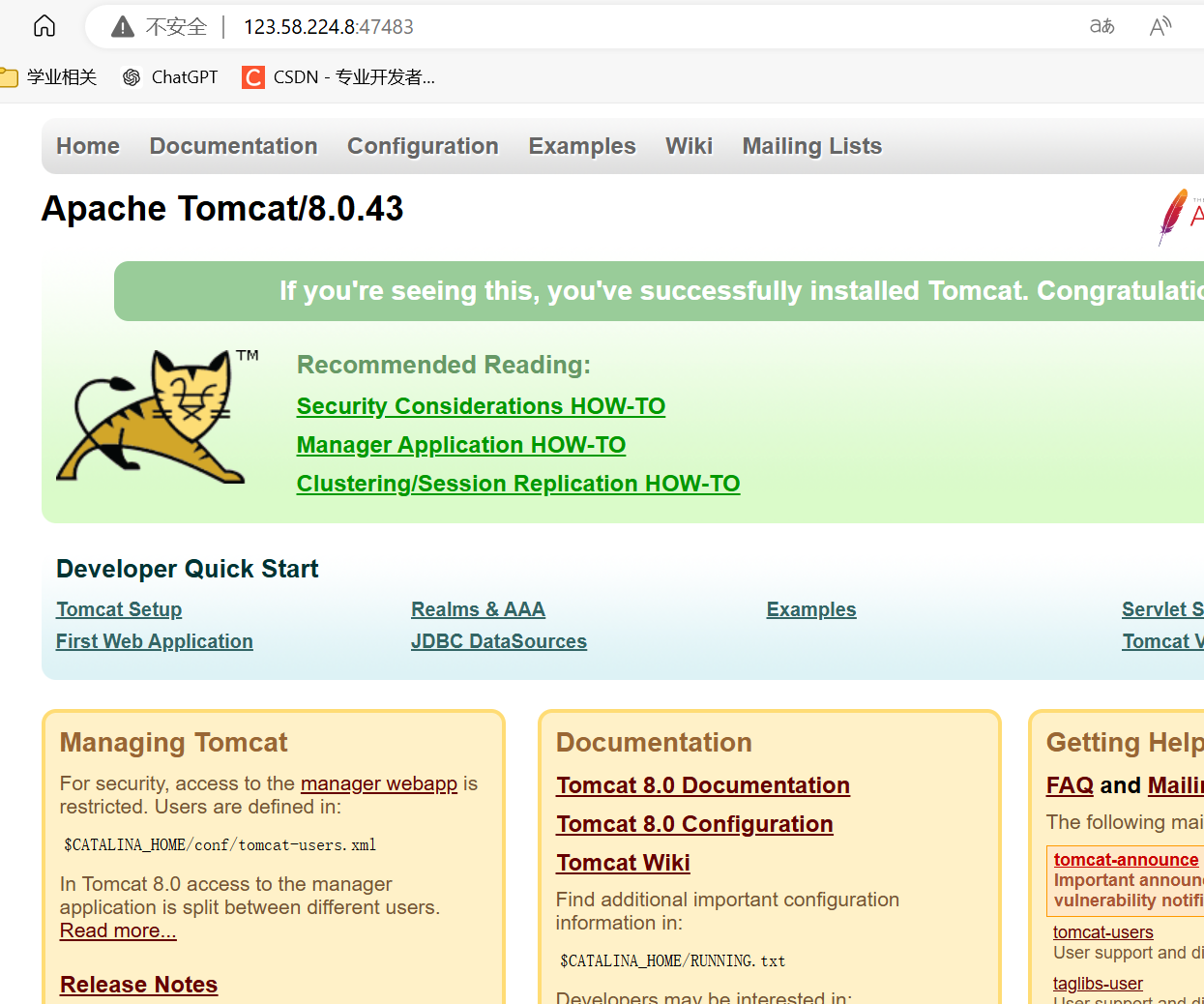
Task: Click the Managing Tomcat heading
Action: [174, 743]
